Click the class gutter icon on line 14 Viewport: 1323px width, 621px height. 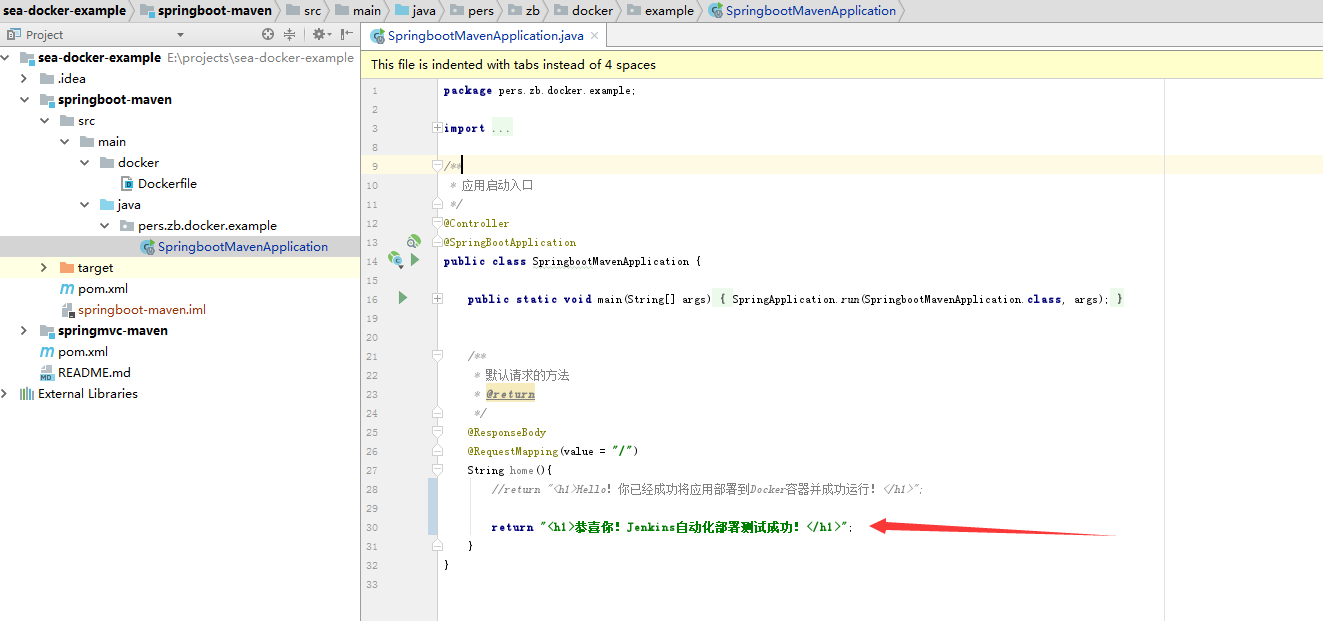point(395,260)
